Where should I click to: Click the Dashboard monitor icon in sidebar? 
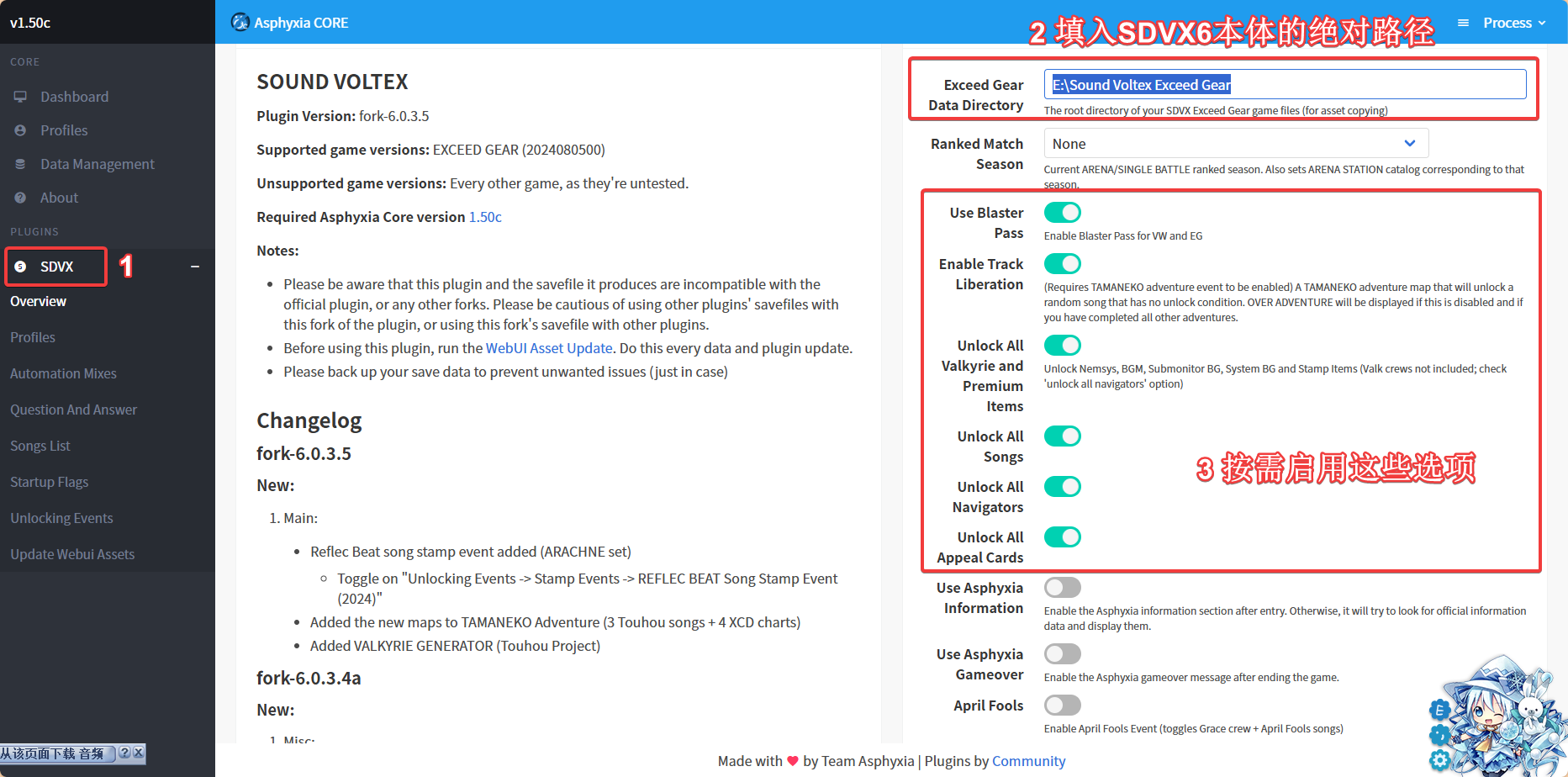20,97
